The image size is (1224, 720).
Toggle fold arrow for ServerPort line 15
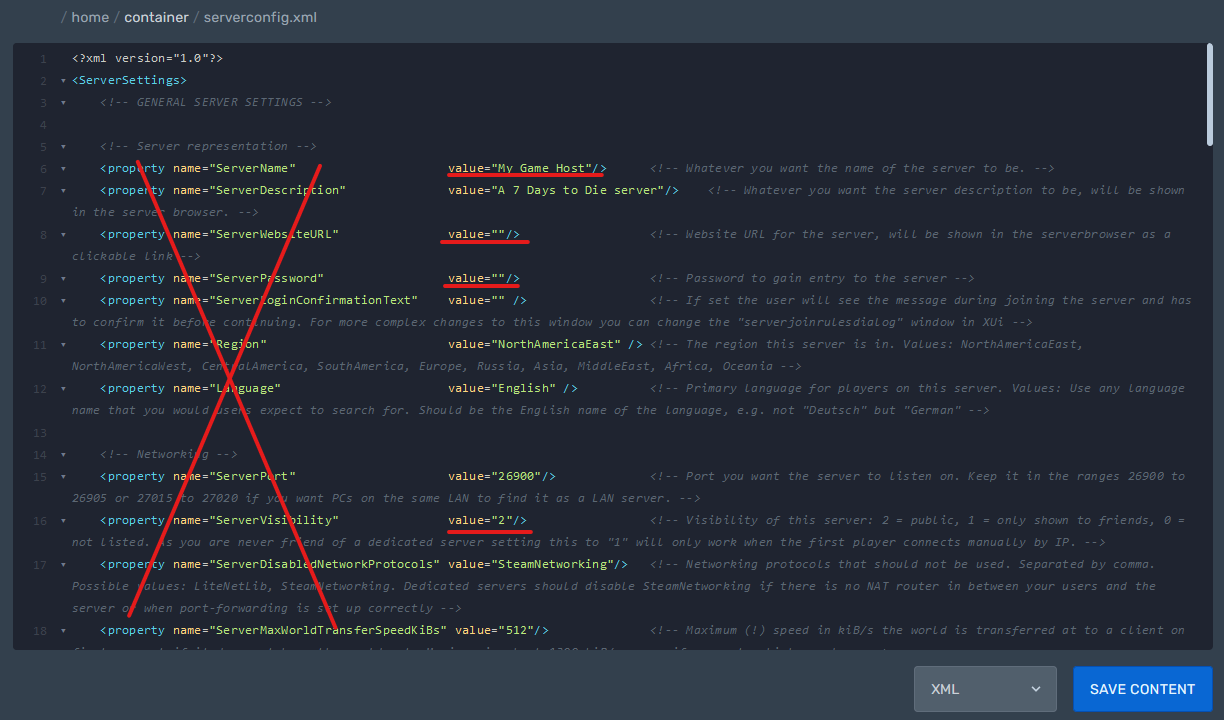(x=63, y=477)
